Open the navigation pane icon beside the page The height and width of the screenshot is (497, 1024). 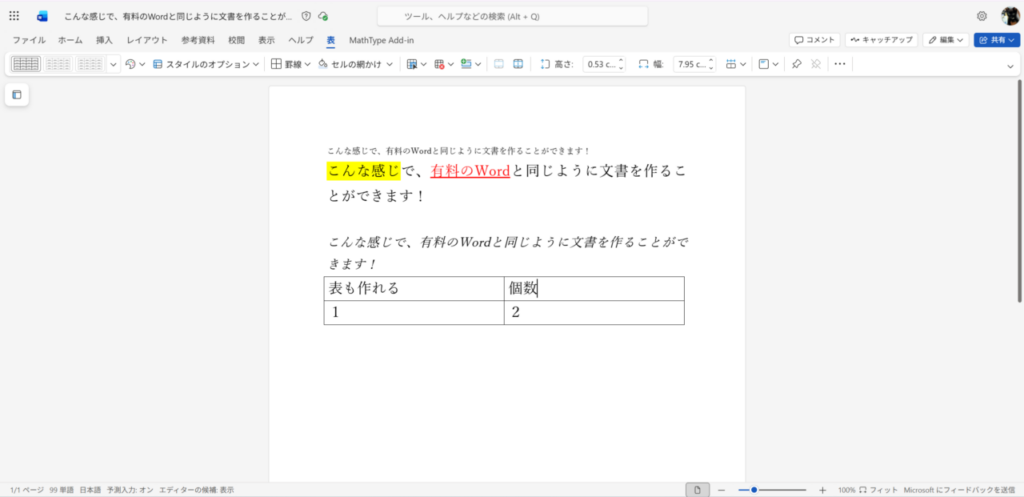[x=17, y=95]
